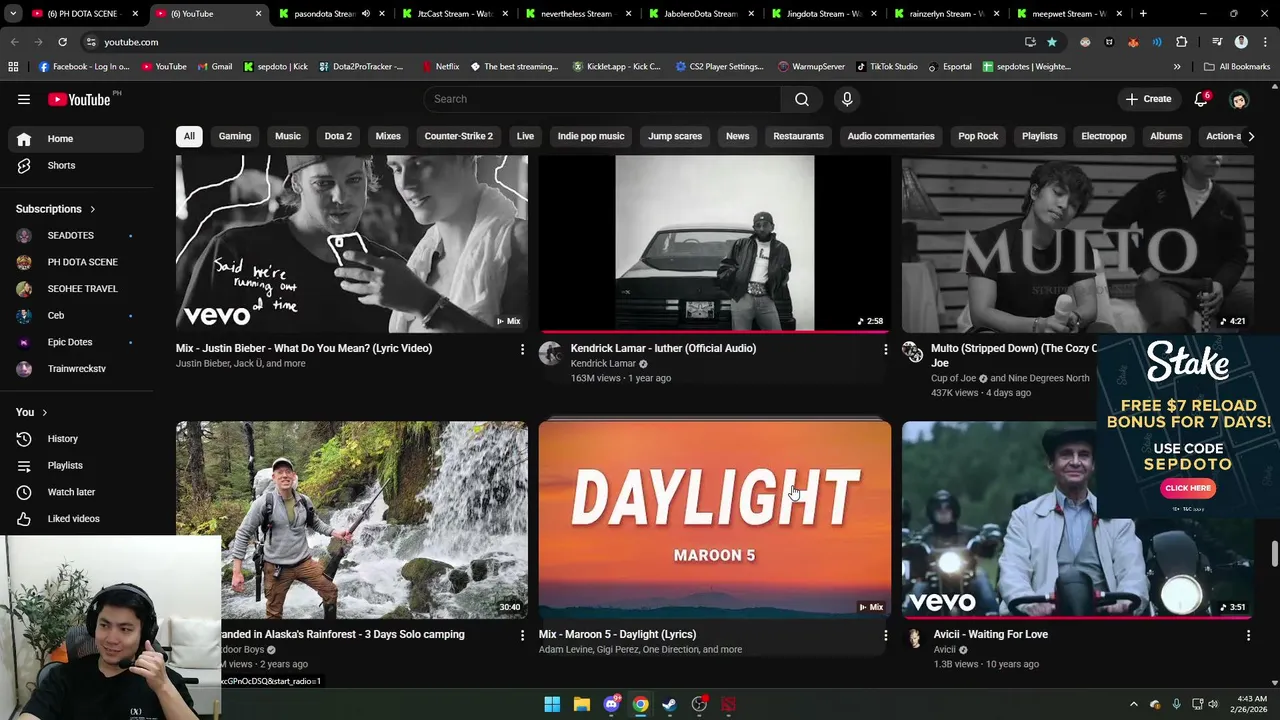Open Netflix bookmark
The width and height of the screenshot is (1280, 720).
click(441, 67)
